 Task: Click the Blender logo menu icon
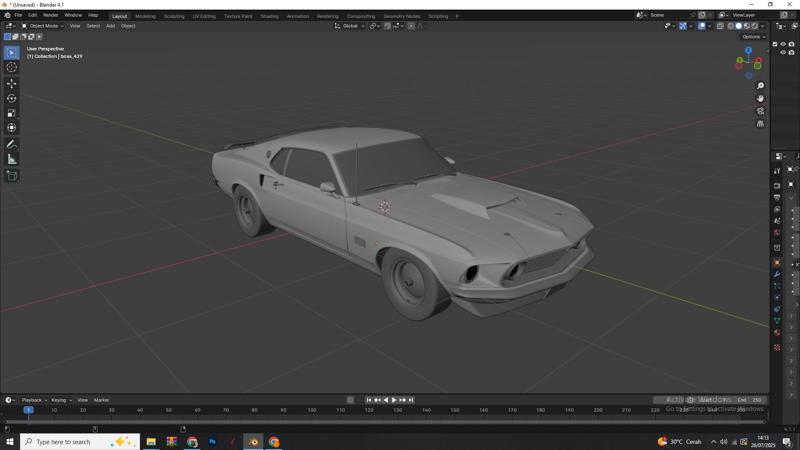pyautogui.click(x=7, y=15)
